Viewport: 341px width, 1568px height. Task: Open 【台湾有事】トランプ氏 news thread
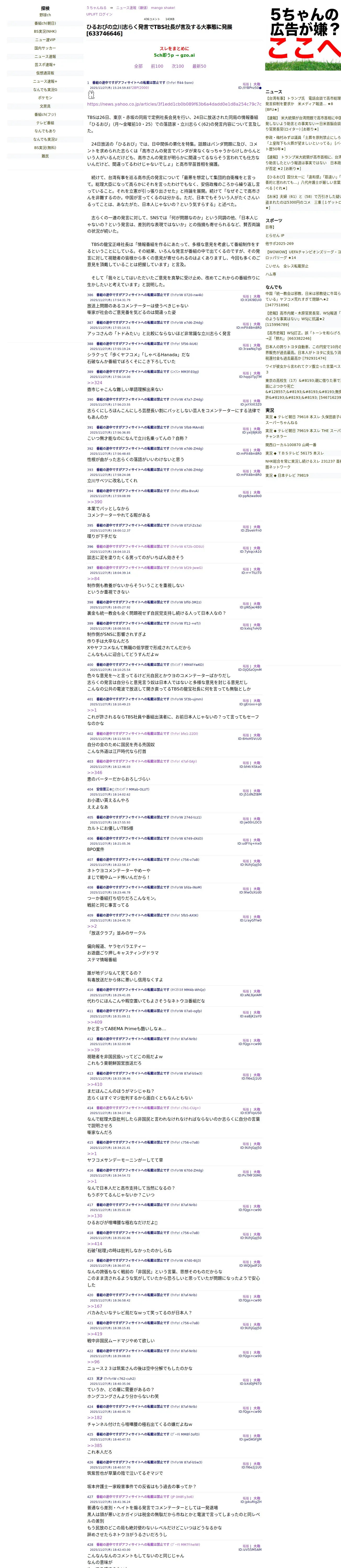point(303,103)
